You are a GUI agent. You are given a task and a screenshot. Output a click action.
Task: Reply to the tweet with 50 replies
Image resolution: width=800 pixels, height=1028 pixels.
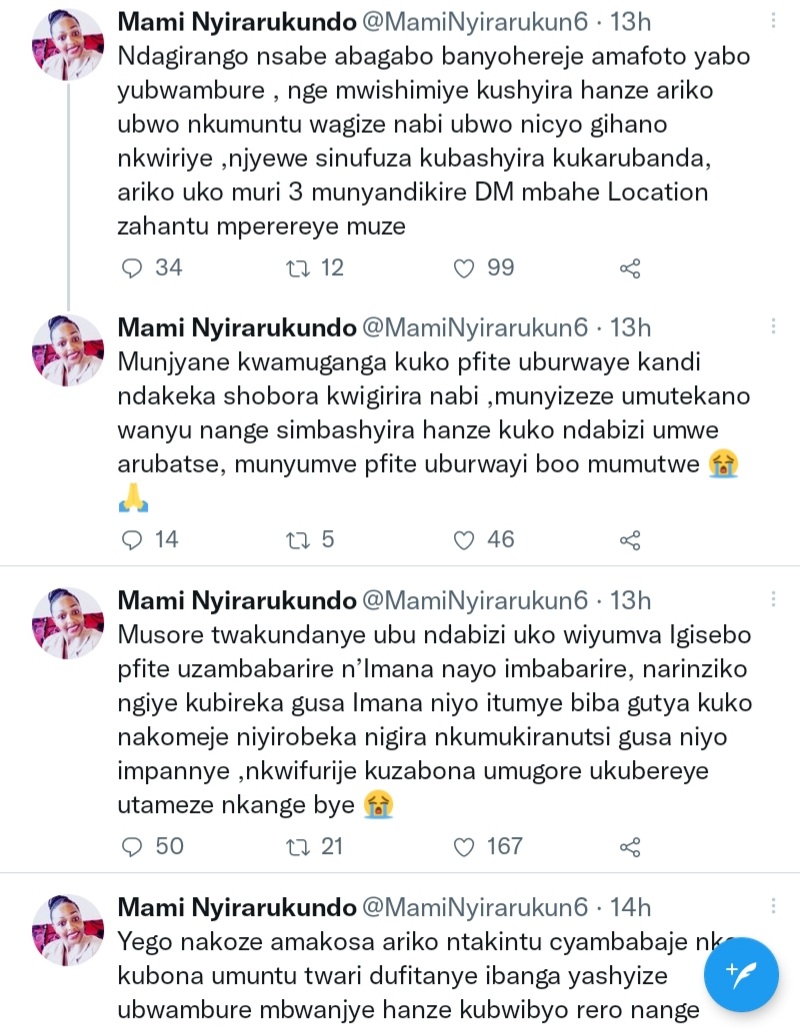click(133, 846)
